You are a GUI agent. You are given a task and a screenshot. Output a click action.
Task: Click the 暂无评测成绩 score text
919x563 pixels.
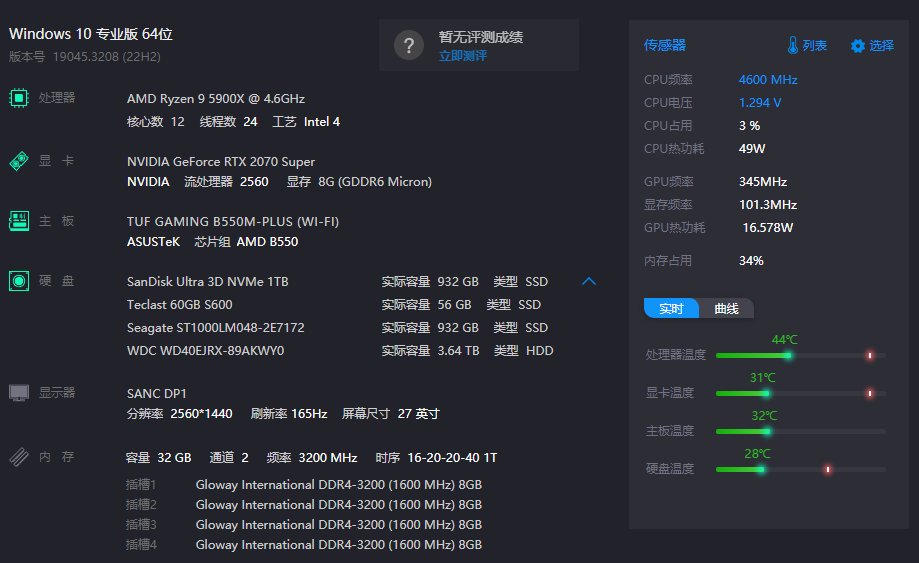coord(481,37)
